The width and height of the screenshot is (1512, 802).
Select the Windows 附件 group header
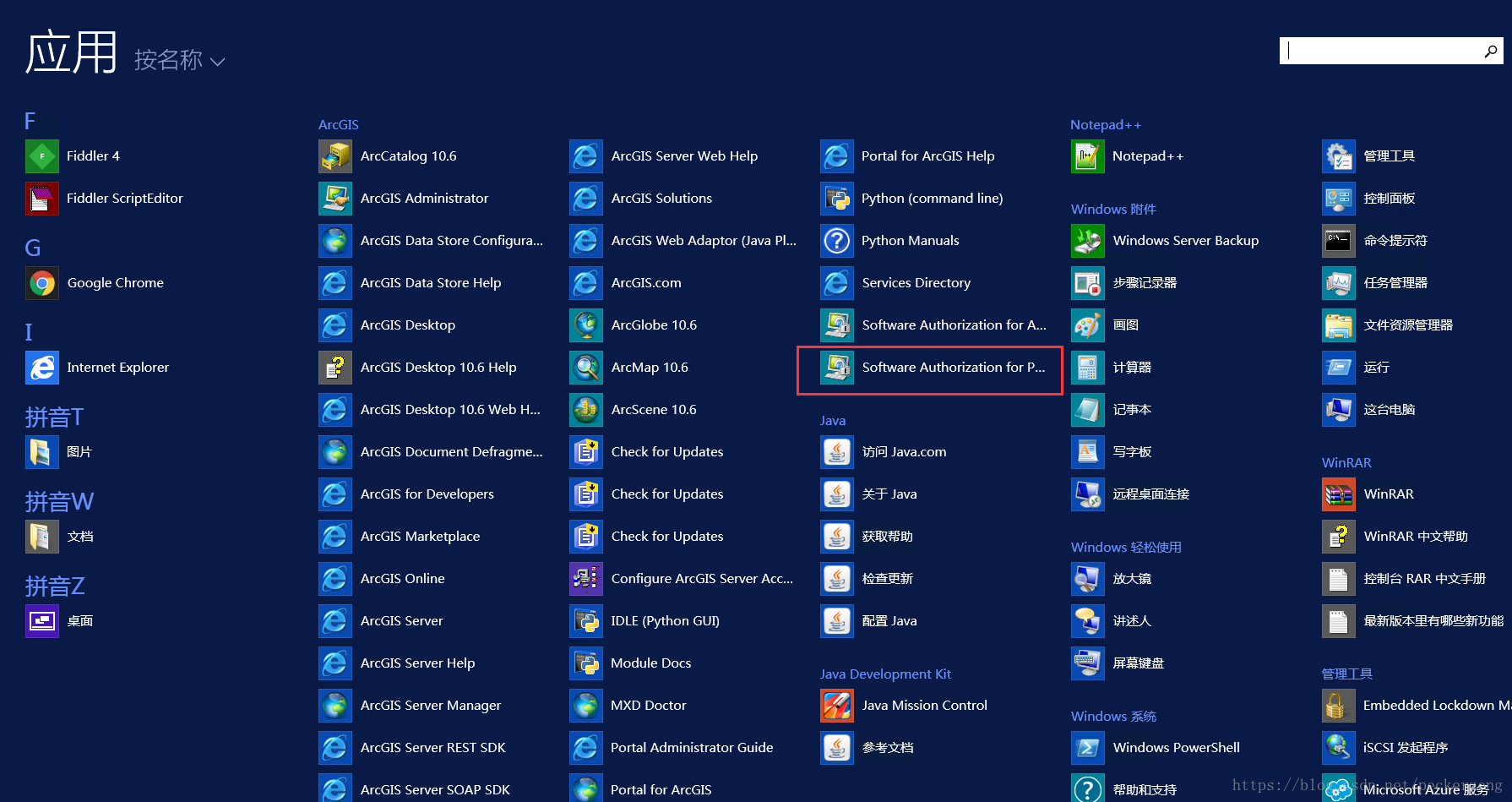point(1113,210)
